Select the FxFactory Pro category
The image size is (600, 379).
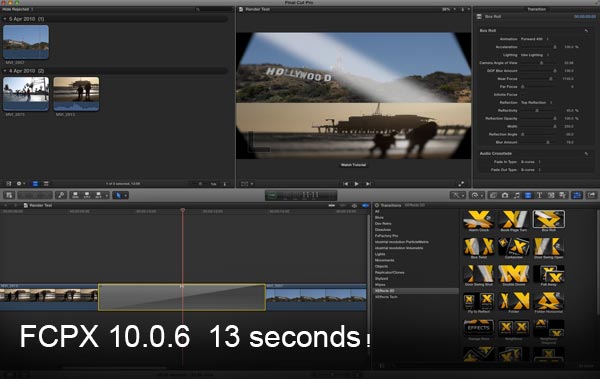[x=386, y=236]
